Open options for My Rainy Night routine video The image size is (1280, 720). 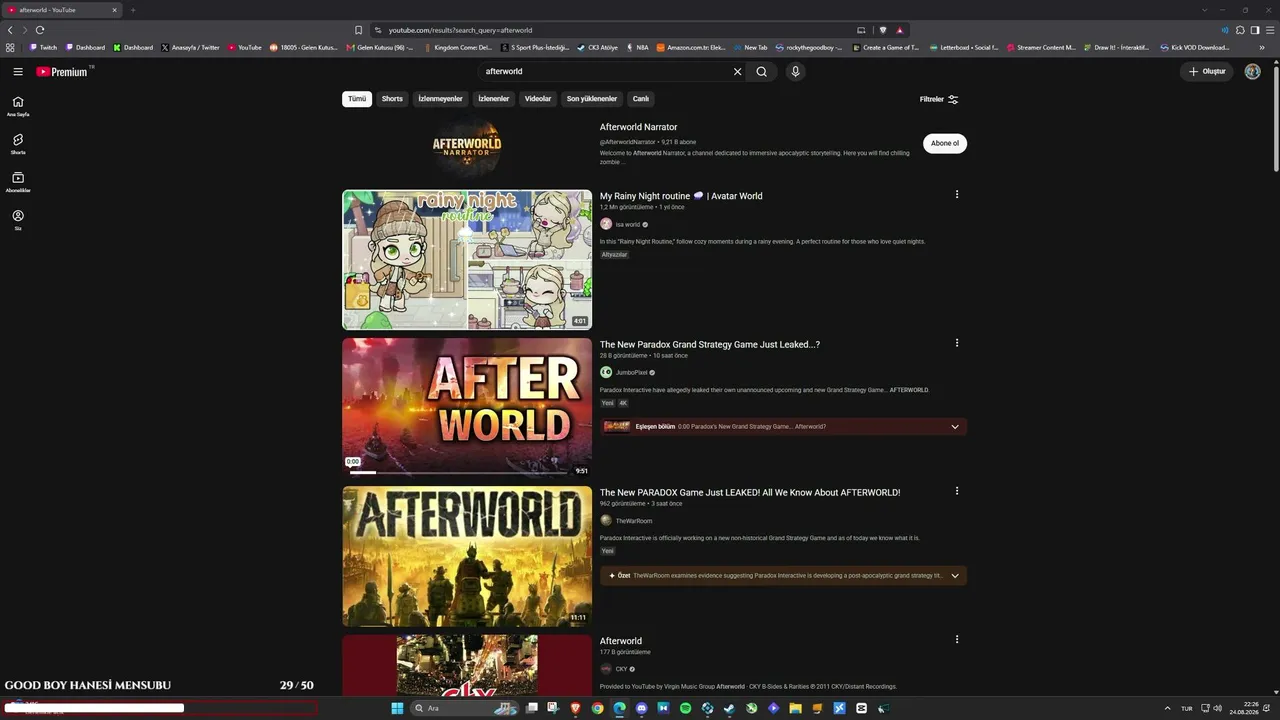[957, 195]
